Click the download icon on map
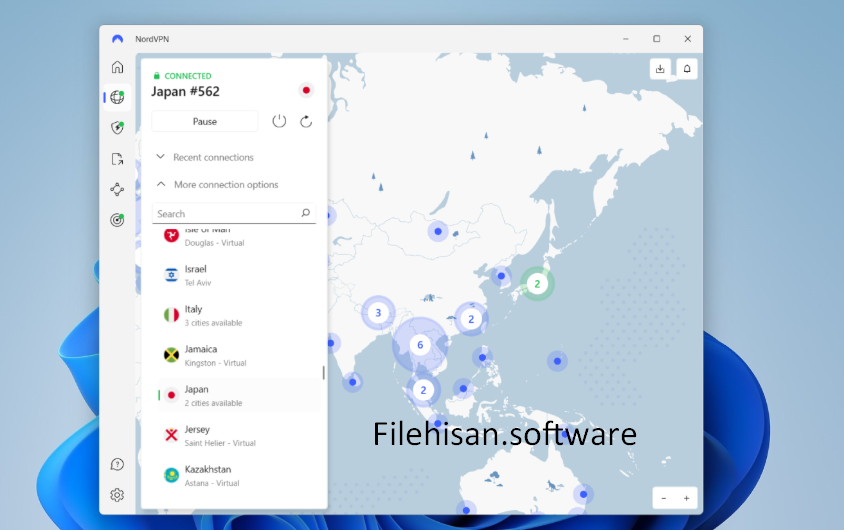844x530 pixels. (660, 69)
